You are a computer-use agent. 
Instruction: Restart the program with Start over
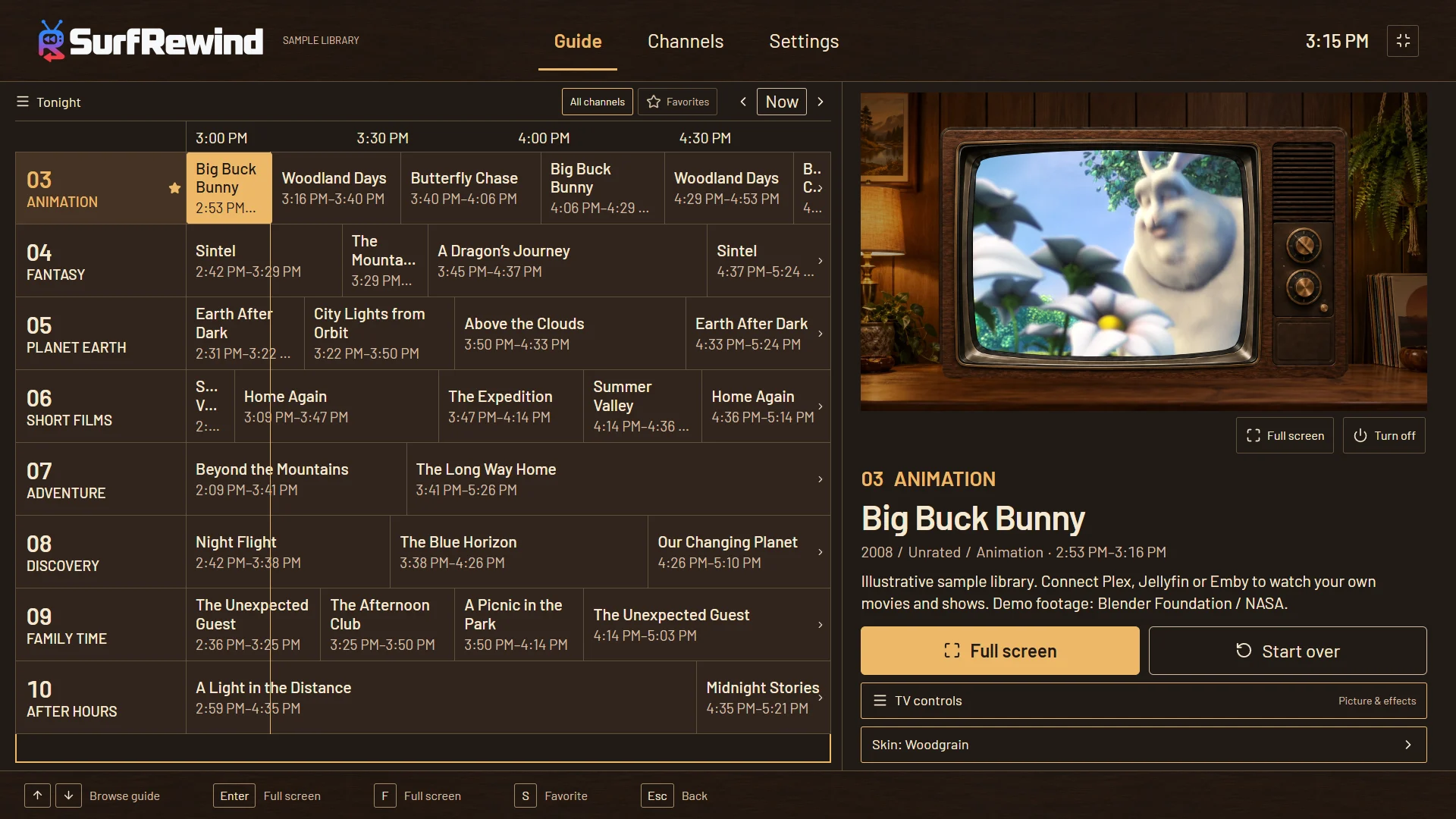click(x=1288, y=651)
